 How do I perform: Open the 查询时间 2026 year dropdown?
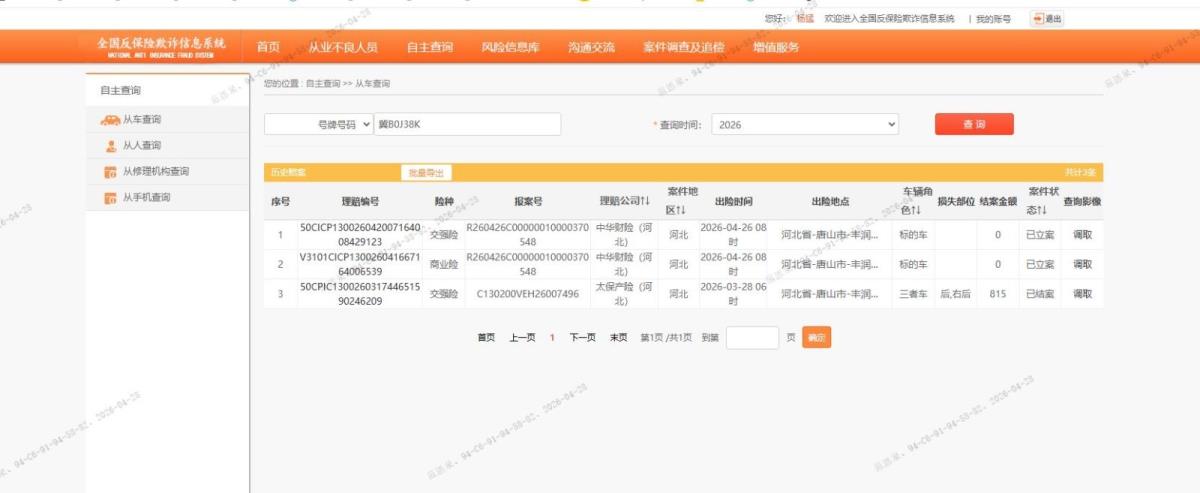coord(805,125)
